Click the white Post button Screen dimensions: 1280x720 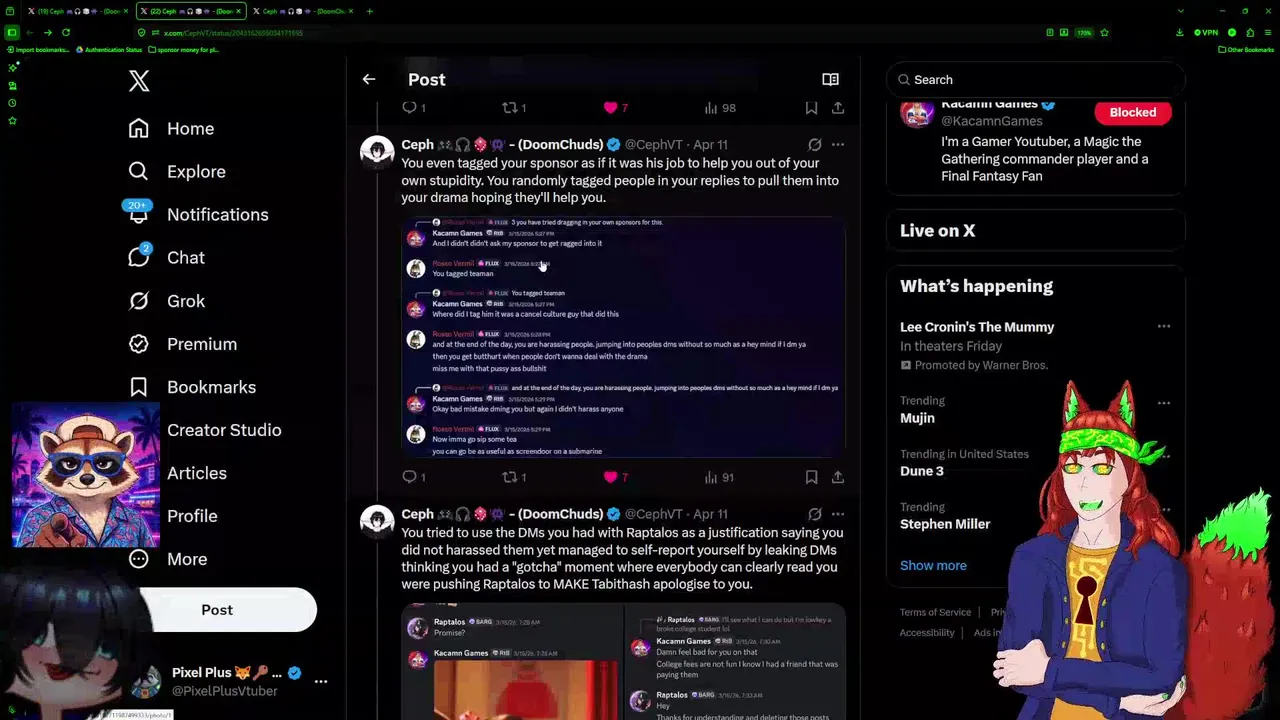click(x=217, y=609)
